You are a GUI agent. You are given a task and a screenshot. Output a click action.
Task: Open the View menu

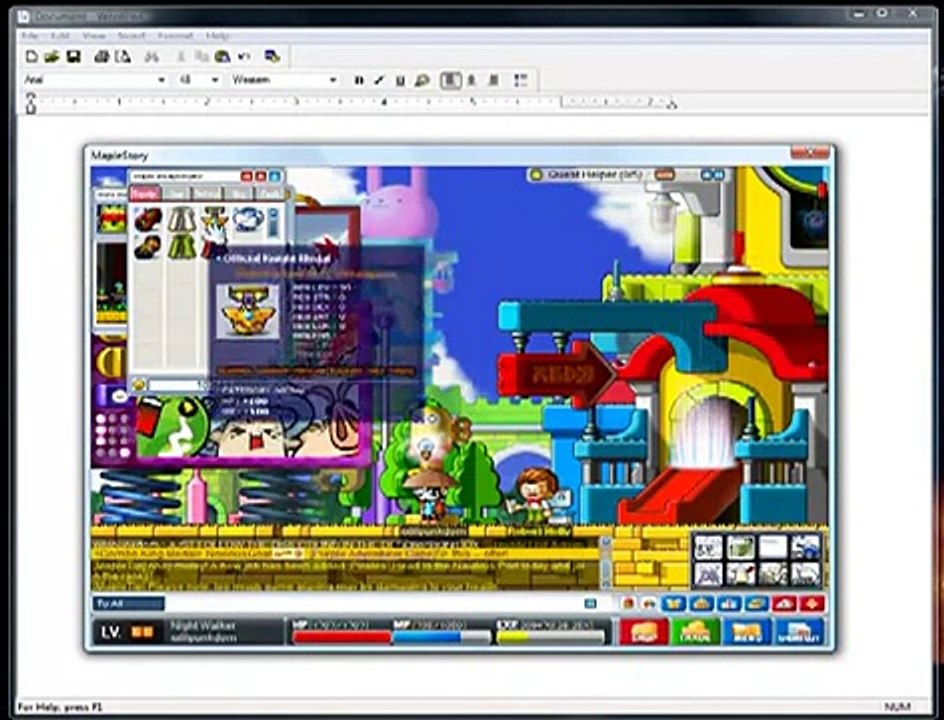[93, 36]
